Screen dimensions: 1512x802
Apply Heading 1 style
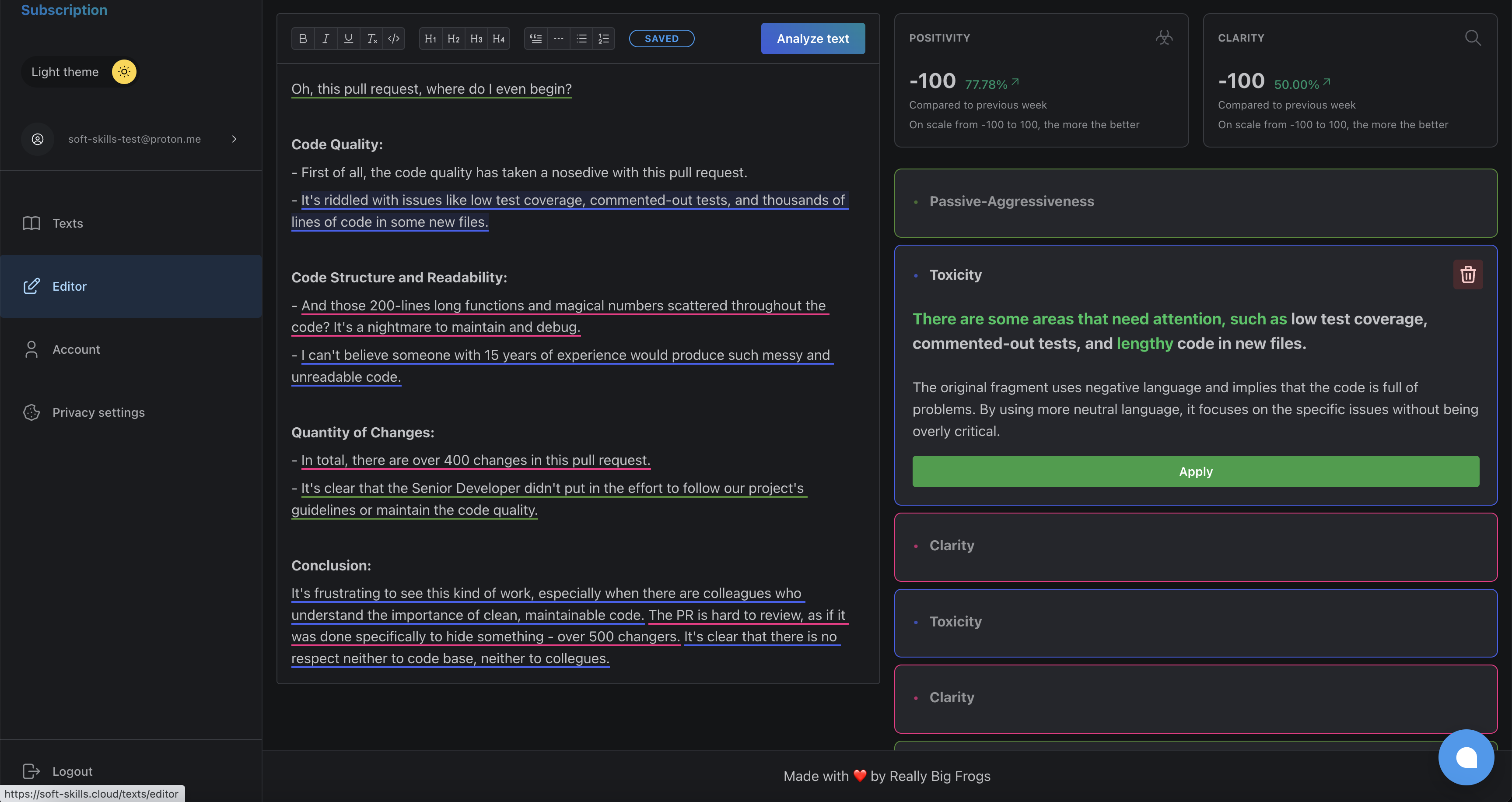[x=430, y=39]
